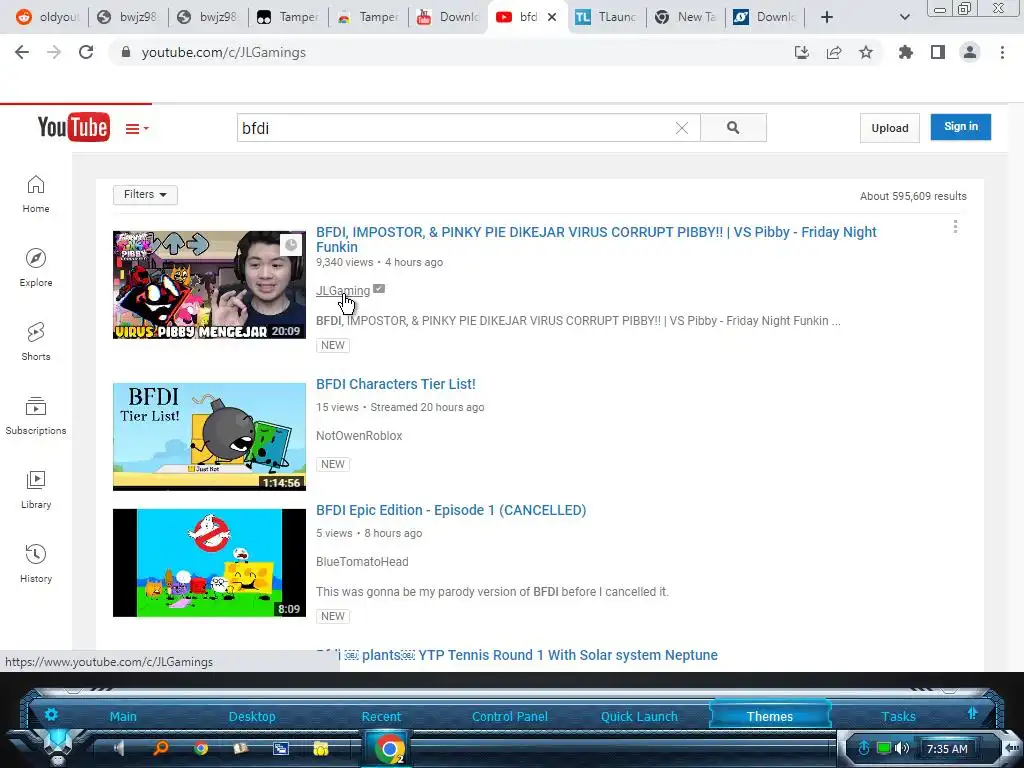Screen dimensions: 1024x768
Task: Open the VS Pibby Friday Night Funkin video title
Action: point(596,239)
